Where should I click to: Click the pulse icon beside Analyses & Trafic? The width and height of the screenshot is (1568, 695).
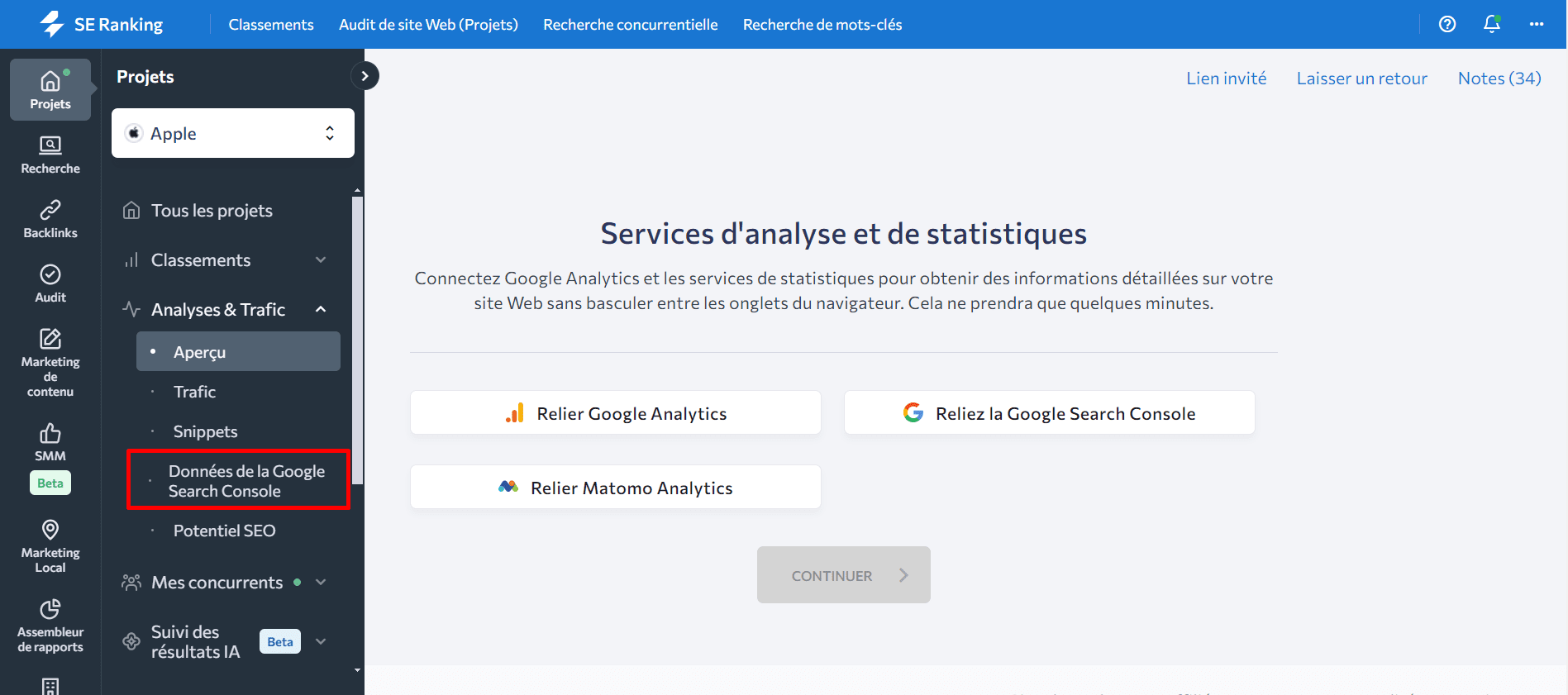(x=131, y=310)
